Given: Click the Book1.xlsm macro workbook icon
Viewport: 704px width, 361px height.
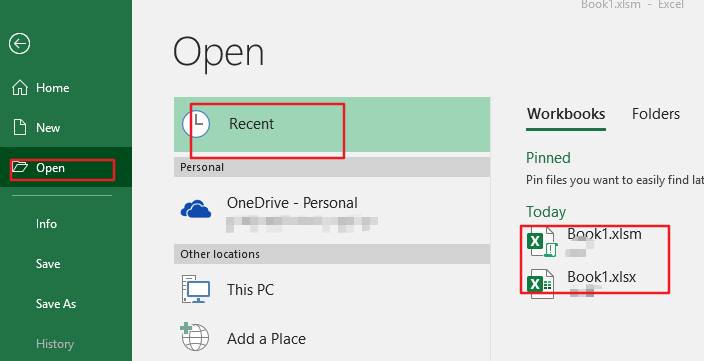Looking at the screenshot, I should [x=541, y=242].
